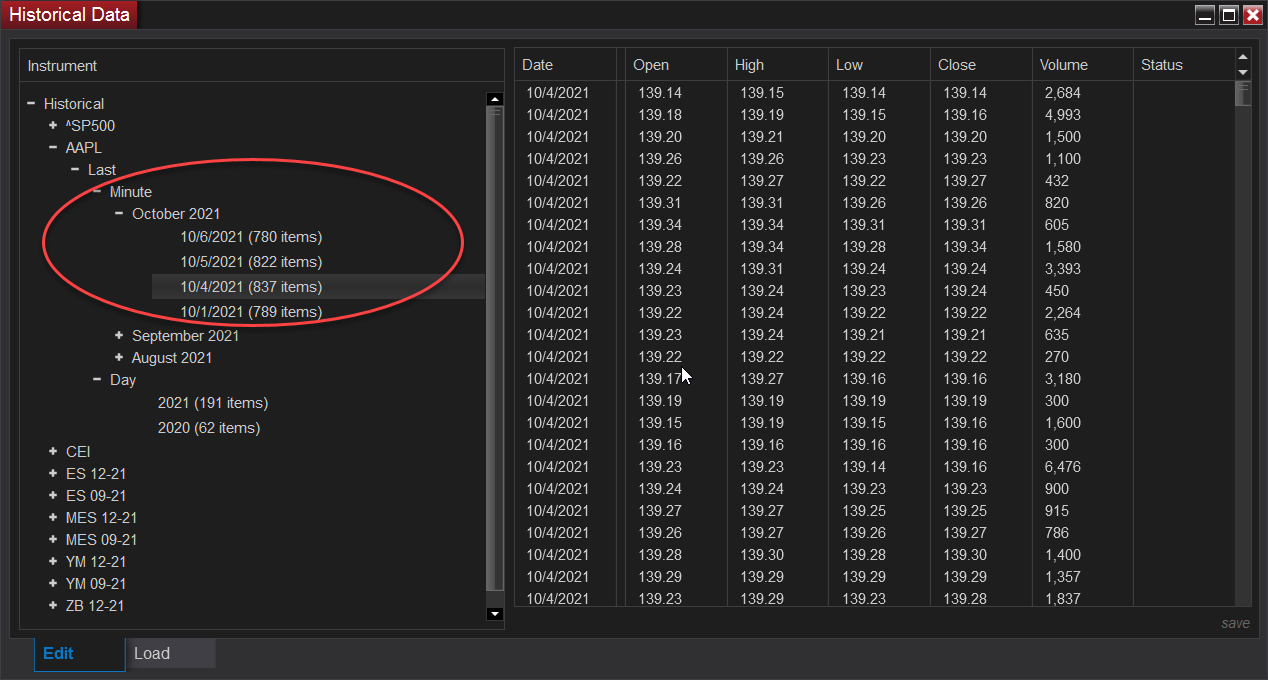
Task: Expand the September 2021 node
Action: click(119, 335)
